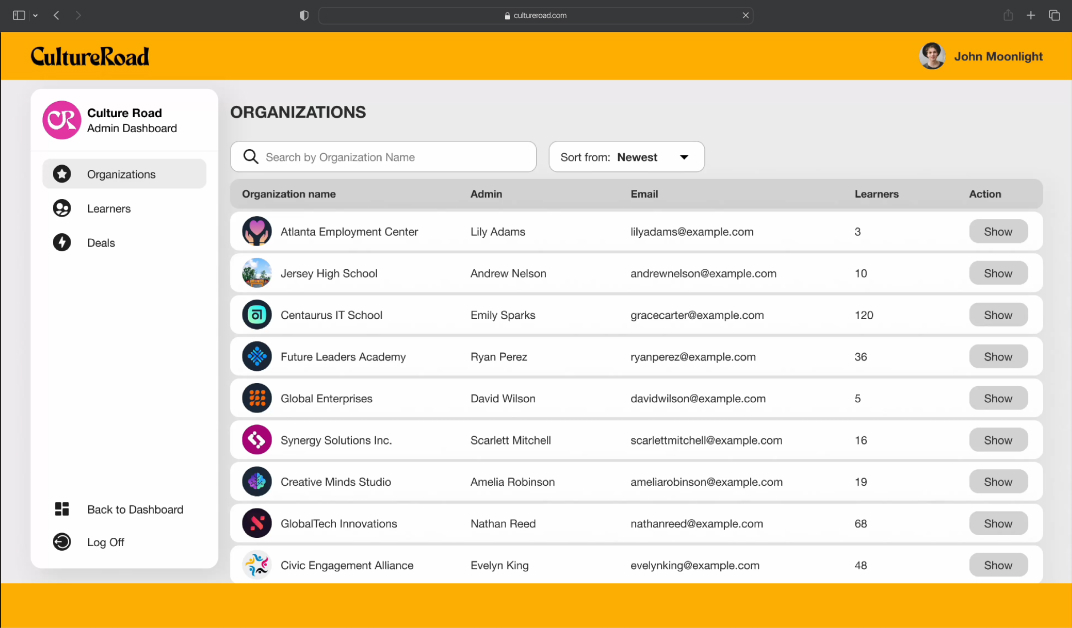Click the browser forward arrow
The width and height of the screenshot is (1072, 628).
point(78,15)
